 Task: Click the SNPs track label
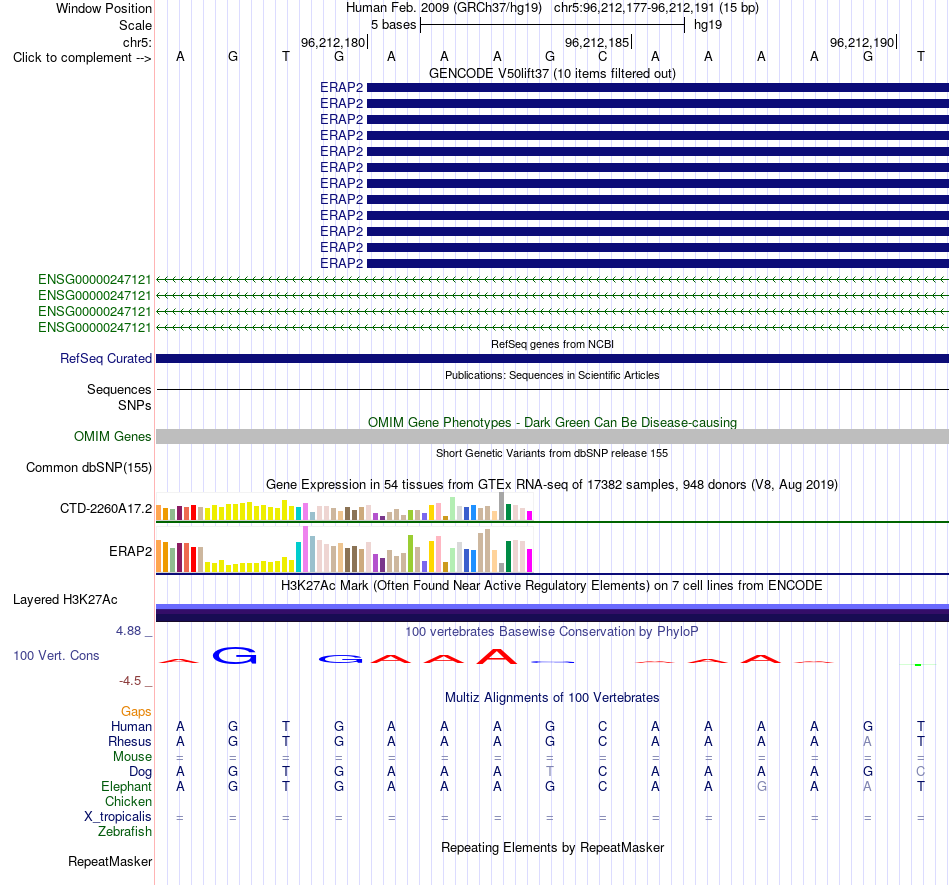(135, 405)
